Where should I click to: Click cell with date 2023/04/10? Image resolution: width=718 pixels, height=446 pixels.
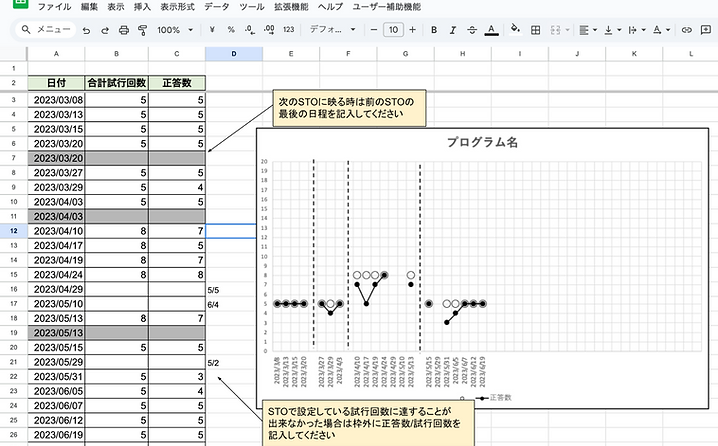point(56,231)
